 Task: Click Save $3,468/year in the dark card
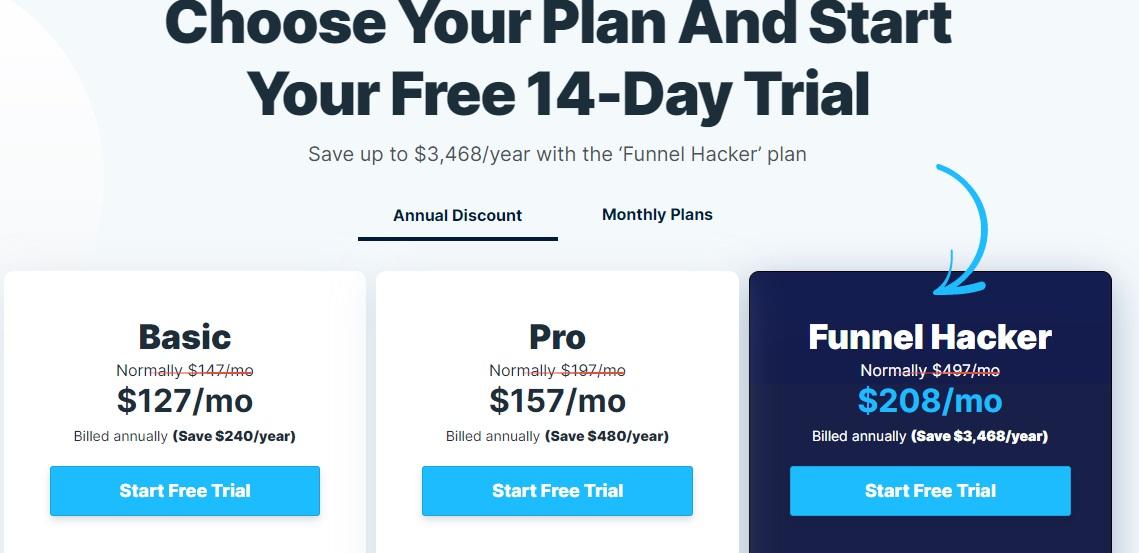pos(980,436)
